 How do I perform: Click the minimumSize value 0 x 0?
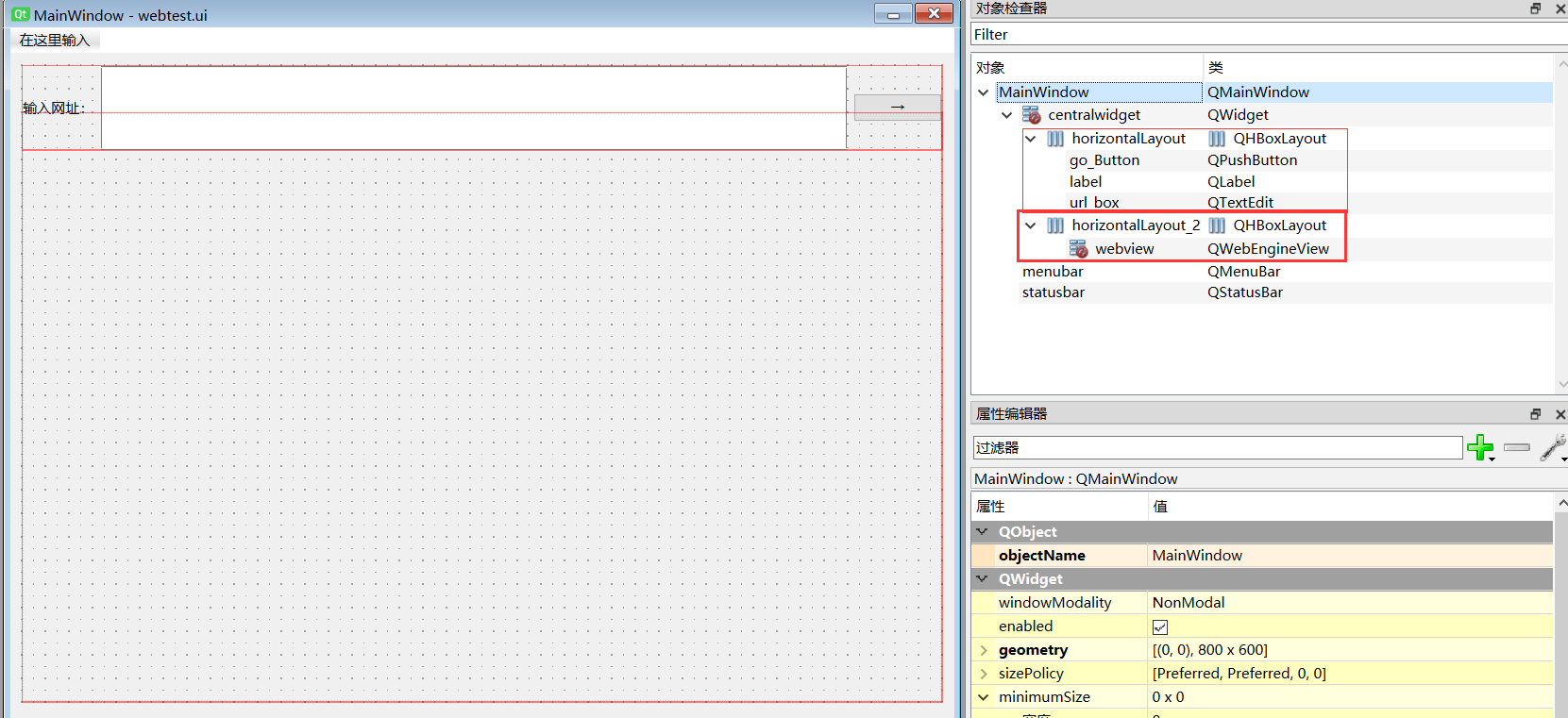click(1350, 697)
